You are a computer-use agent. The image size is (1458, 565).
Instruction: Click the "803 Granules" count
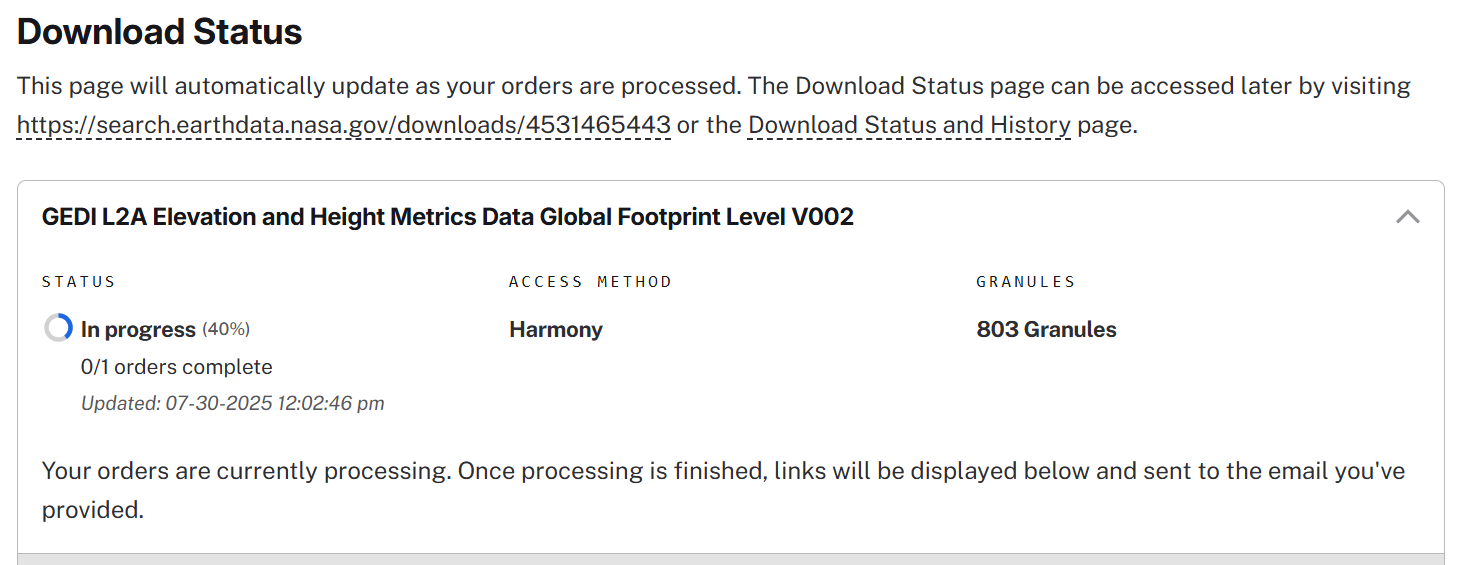(x=1046, y=329)
